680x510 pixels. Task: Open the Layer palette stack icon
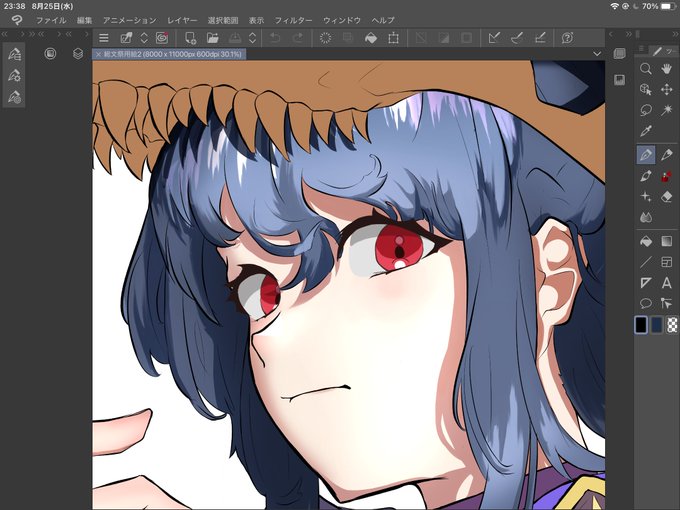coord(78,54)
